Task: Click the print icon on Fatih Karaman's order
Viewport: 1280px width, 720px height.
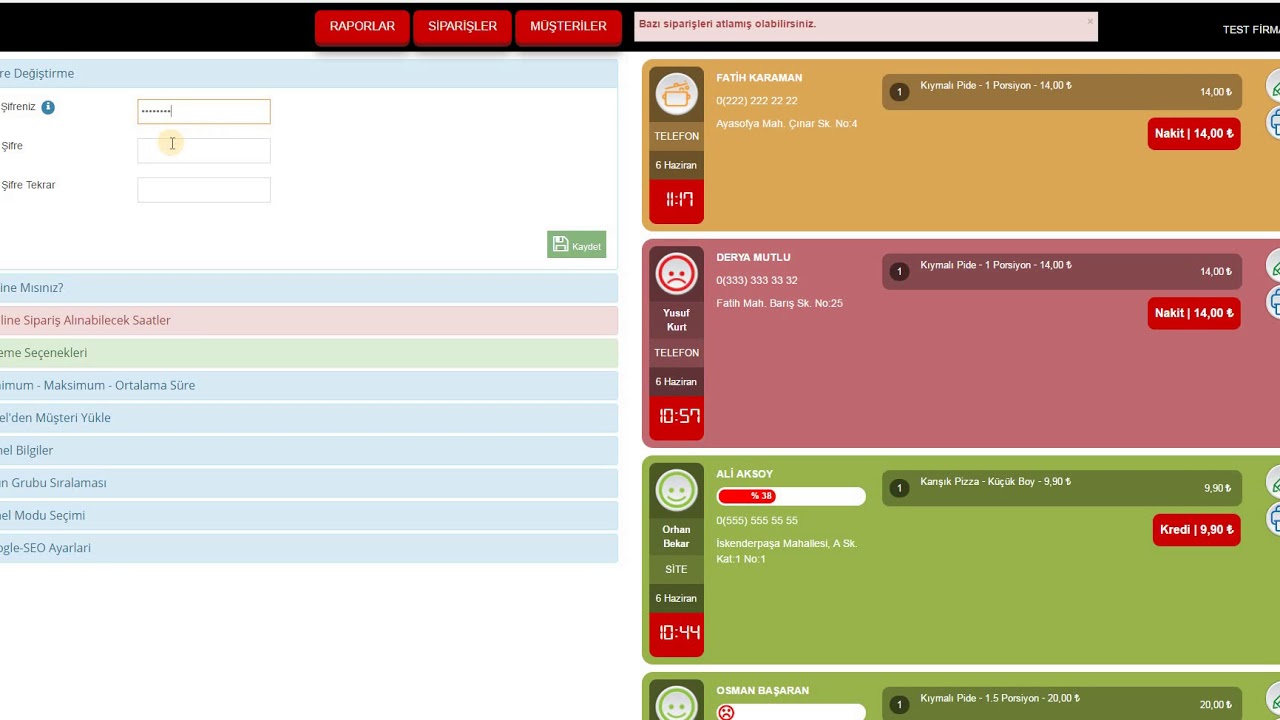Action: (x=1274, y=122)
